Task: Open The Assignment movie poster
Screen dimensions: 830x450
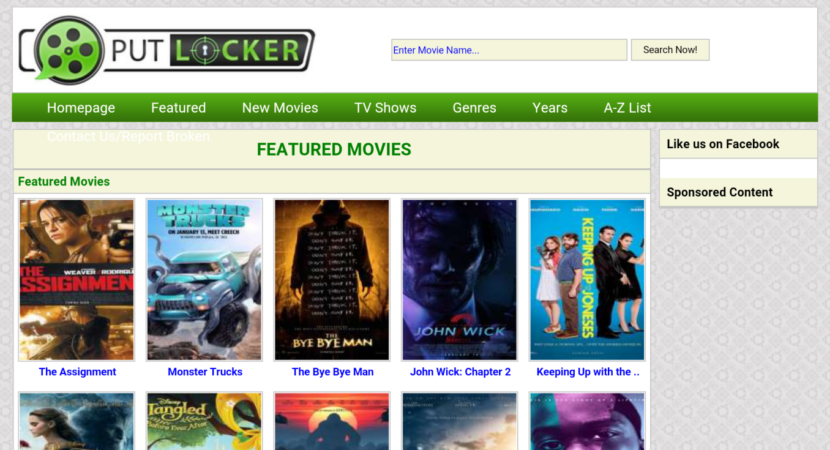Action: click(77, 280)
